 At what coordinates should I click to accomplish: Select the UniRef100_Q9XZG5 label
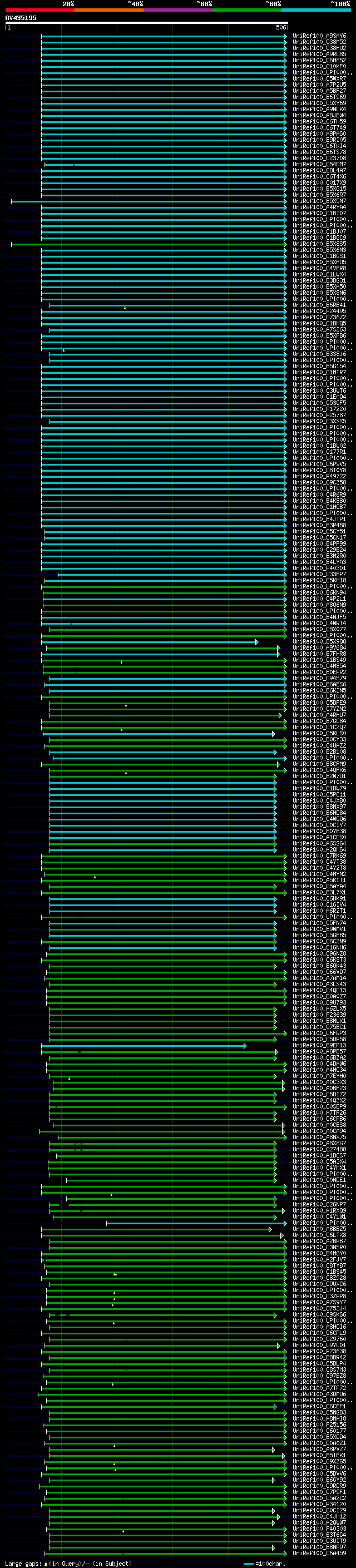click(319, 1461)
